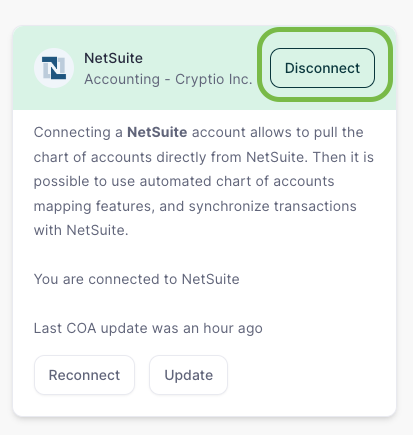Click 'You are connected to NetSuite' status text
Viewport: 413px width, 435px height.
tap(137, 279)
